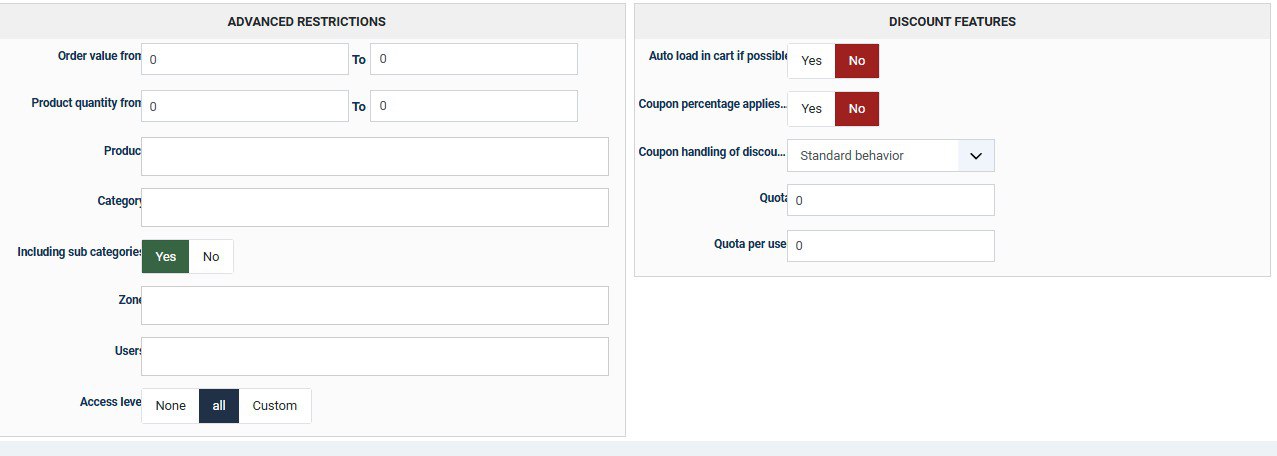Choose 'all' Access level option

219,406
